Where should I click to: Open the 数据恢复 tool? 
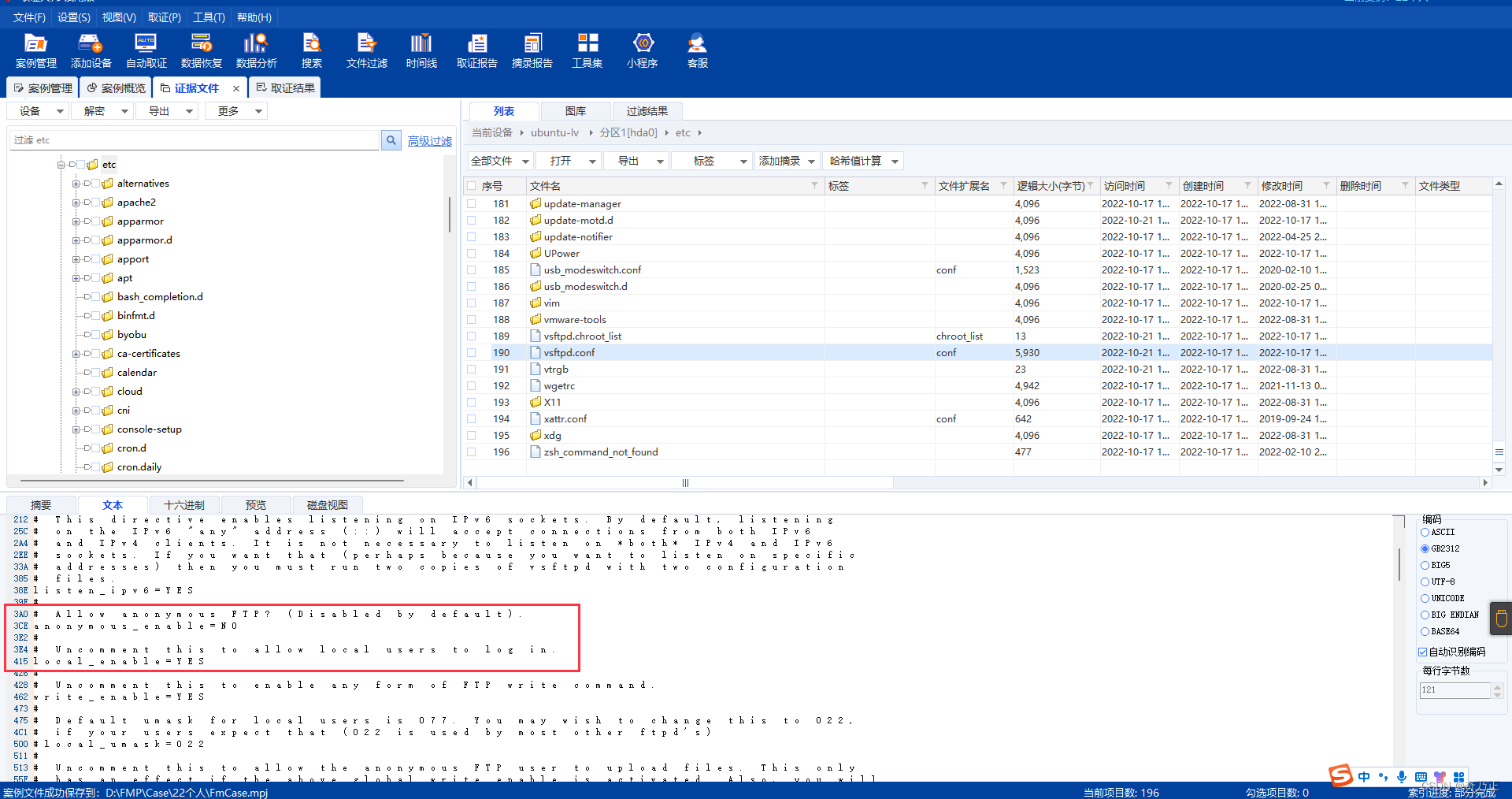tap(202, 51)
